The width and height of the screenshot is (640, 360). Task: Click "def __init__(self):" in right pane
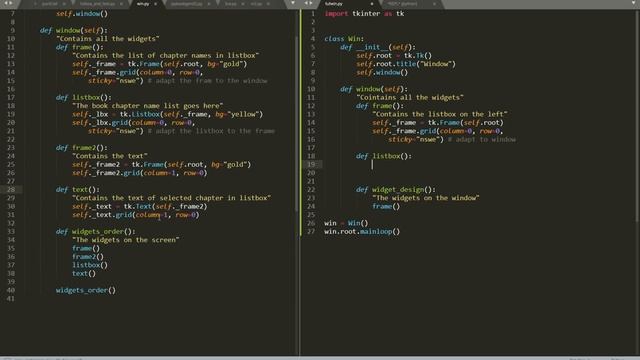378,47
